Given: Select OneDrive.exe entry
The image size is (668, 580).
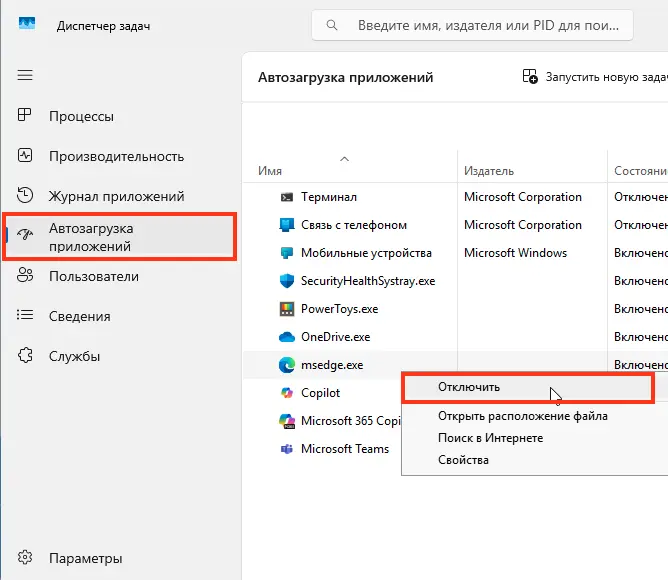Looking at the screenshot, I should (x=335, y=337).
